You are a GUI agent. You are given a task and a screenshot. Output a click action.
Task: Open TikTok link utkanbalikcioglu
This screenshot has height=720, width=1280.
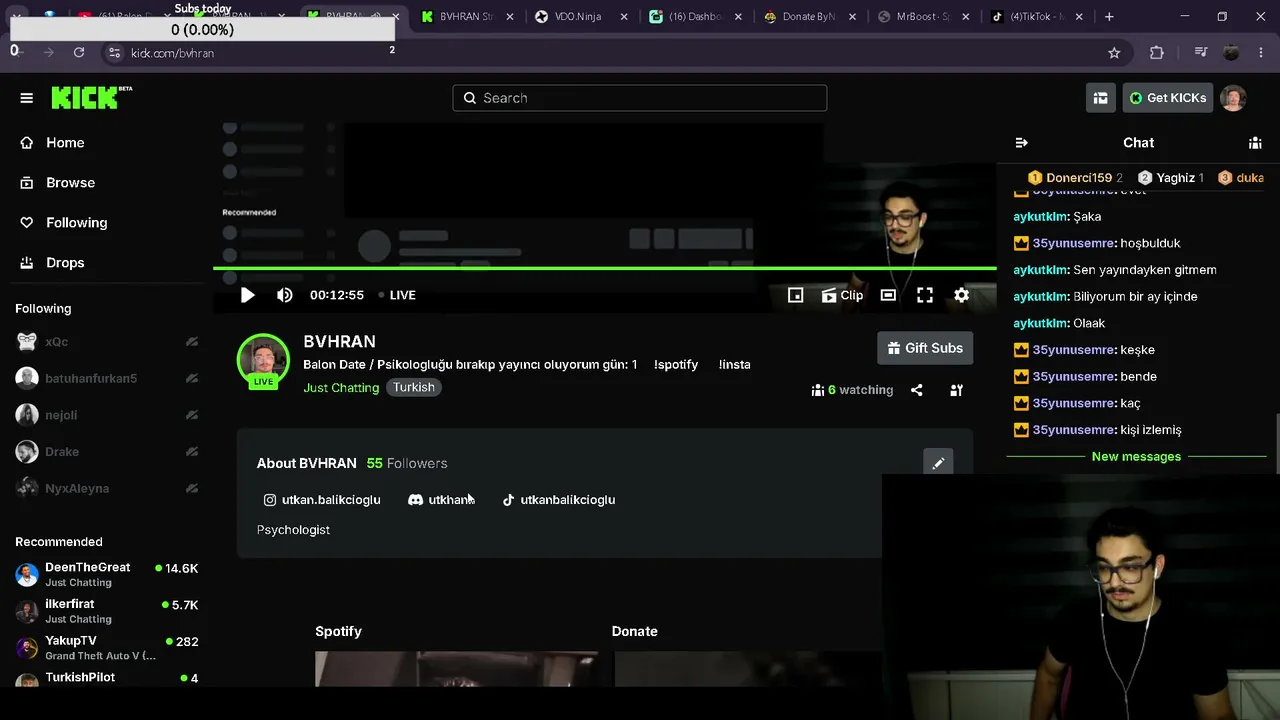pyautogui.click(x=558, y=500)
